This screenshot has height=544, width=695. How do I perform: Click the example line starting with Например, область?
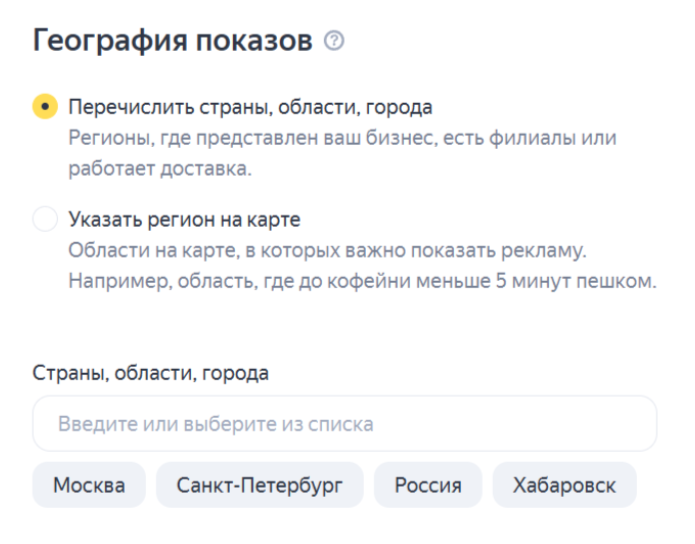point(361,280)
